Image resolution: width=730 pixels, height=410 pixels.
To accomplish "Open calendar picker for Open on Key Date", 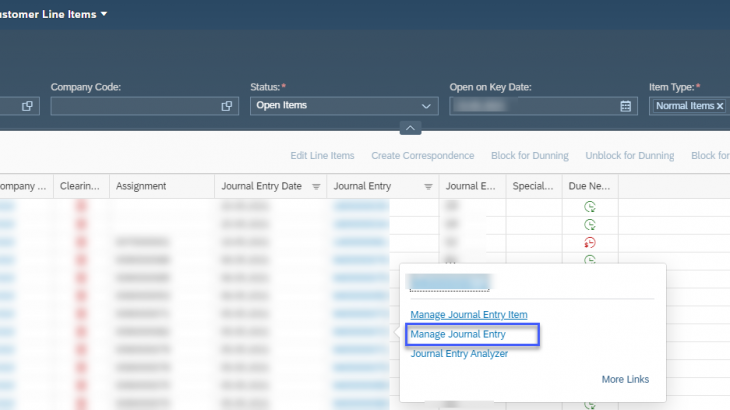I will [626, 106].
